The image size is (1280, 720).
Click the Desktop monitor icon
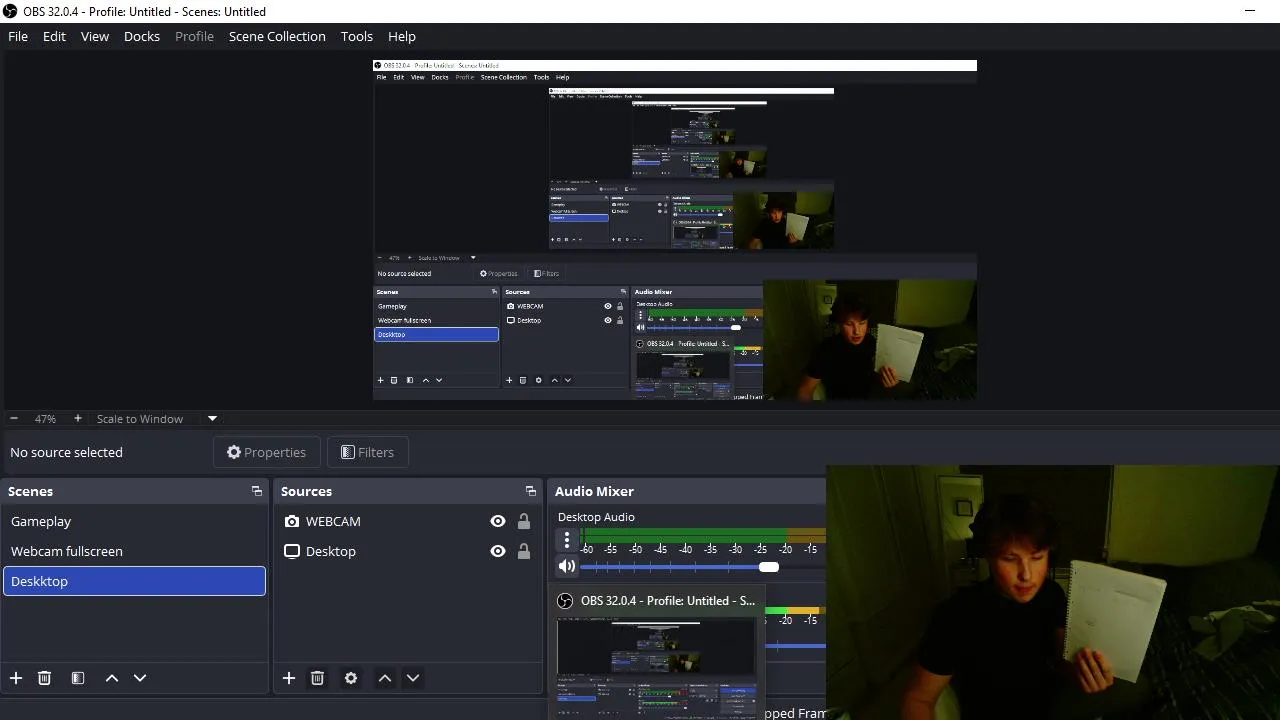coord(292,551)
